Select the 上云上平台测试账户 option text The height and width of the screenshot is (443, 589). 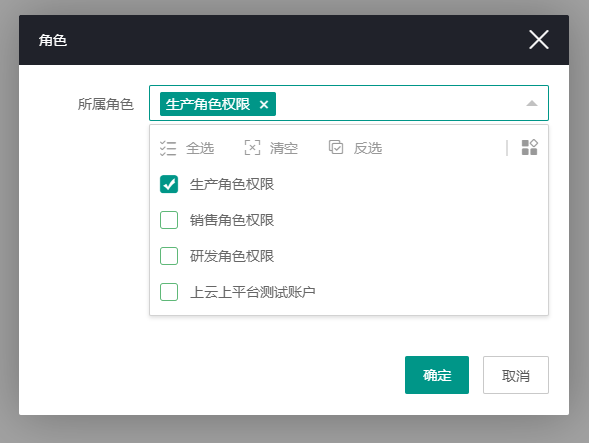point(252,292)
